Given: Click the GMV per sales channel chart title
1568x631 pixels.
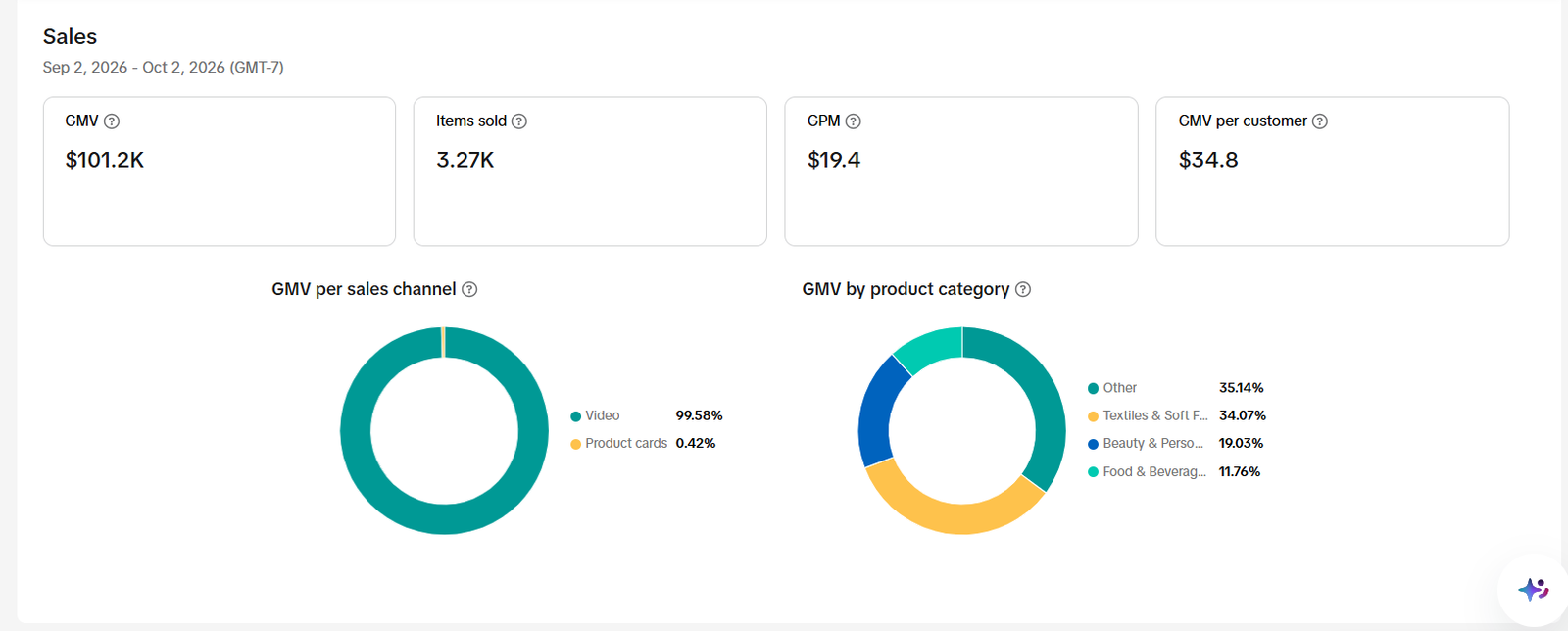Looking at the screenshot, I should pyautogui.click(x=364, y=289).
